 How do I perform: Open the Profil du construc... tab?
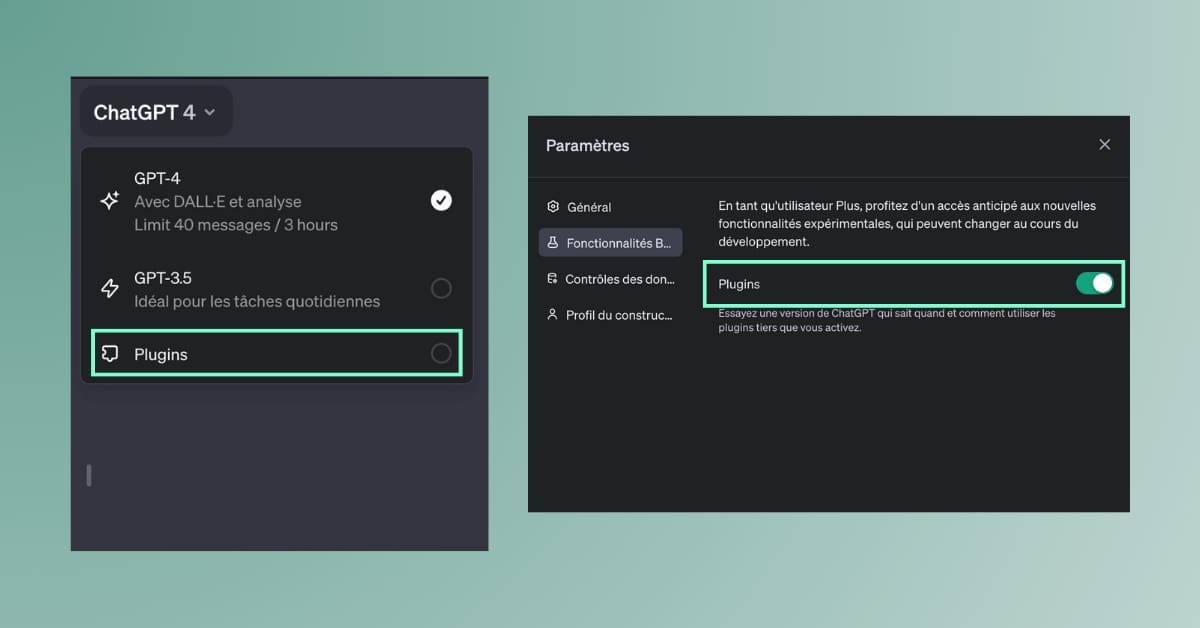coord(610,315)
